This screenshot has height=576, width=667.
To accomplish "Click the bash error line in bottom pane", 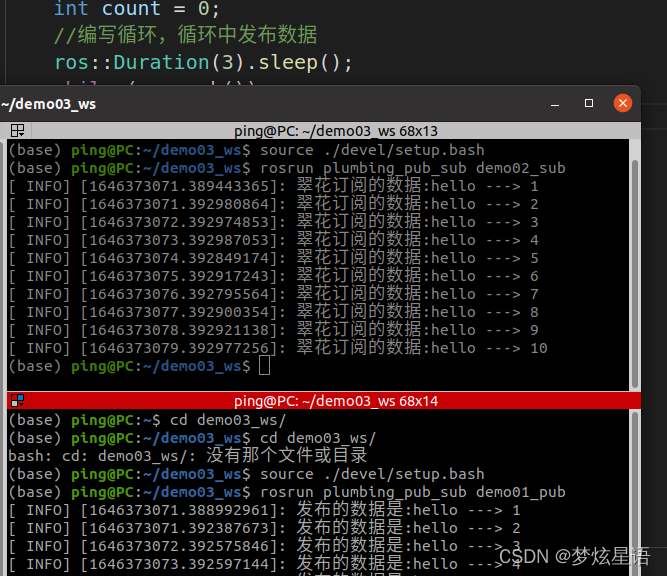I will coord(188,456).
